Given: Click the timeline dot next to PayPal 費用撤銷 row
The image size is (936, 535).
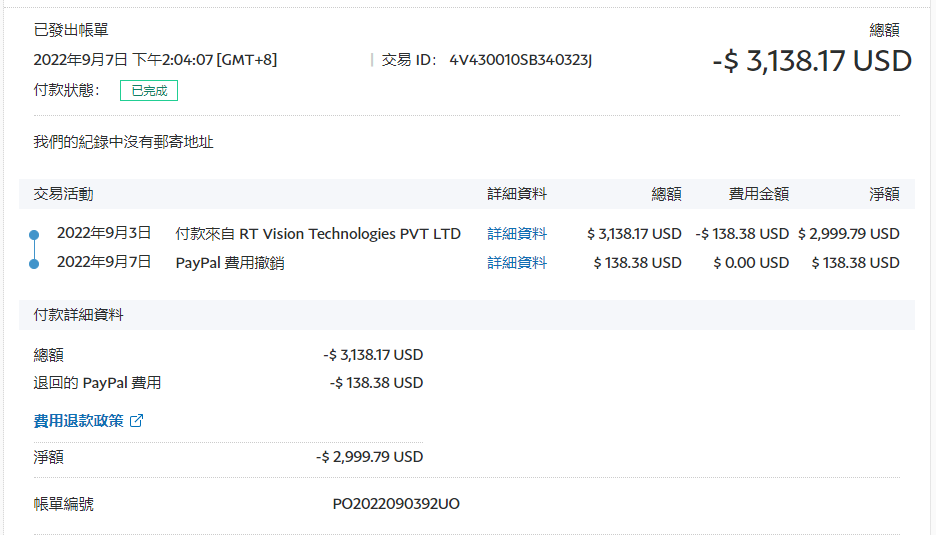Looking at the screenshot, I should click(x=34, y=263).
